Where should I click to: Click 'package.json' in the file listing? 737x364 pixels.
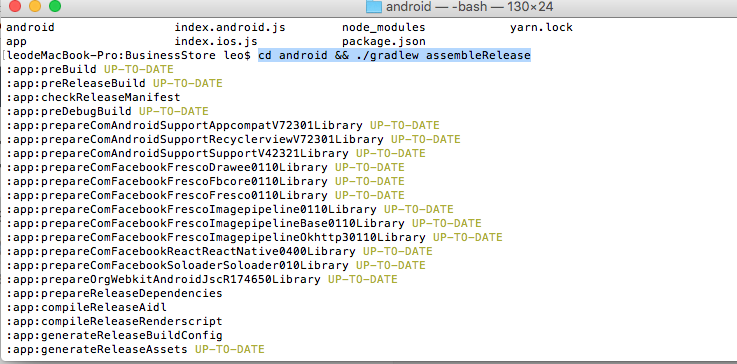pyautogui.click(x=384, y=41)
